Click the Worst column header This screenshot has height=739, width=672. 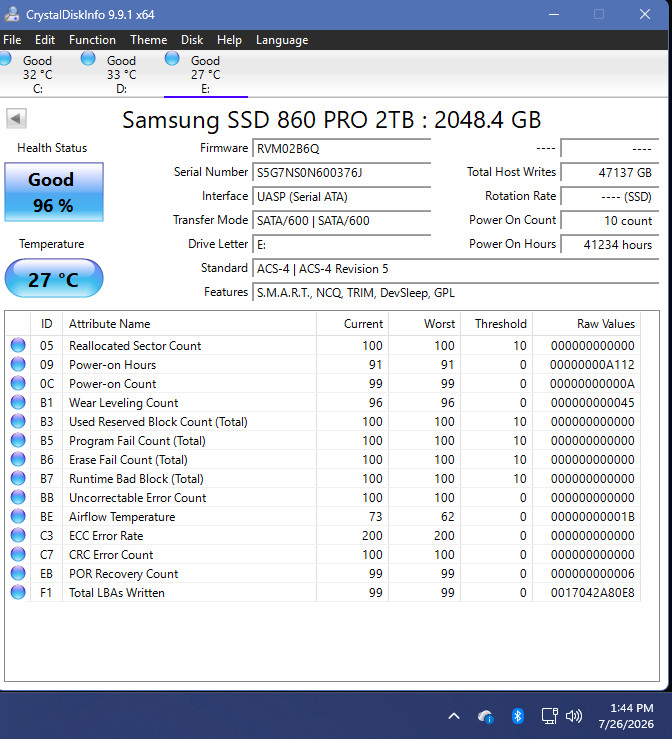tap(425, 324)
